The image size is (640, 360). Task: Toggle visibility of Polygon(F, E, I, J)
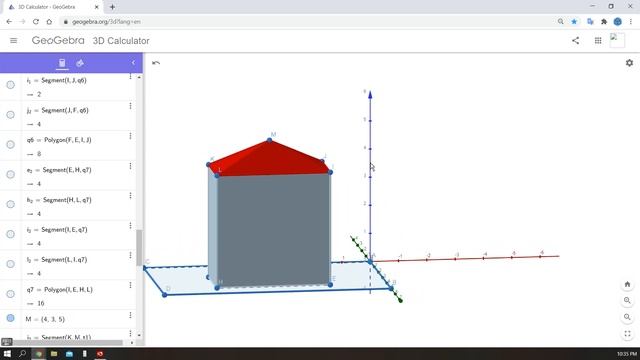[11, 144]
